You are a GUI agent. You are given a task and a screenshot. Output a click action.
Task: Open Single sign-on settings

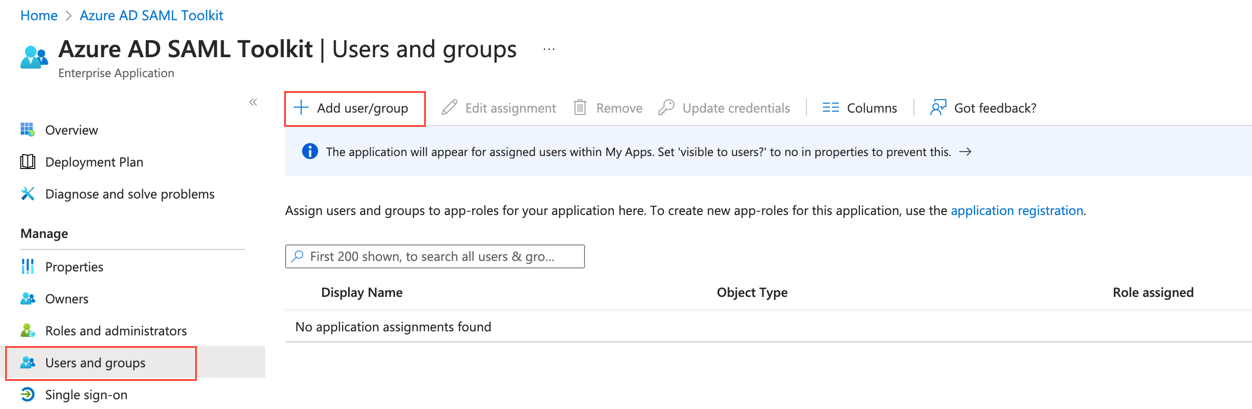[86, 395]
